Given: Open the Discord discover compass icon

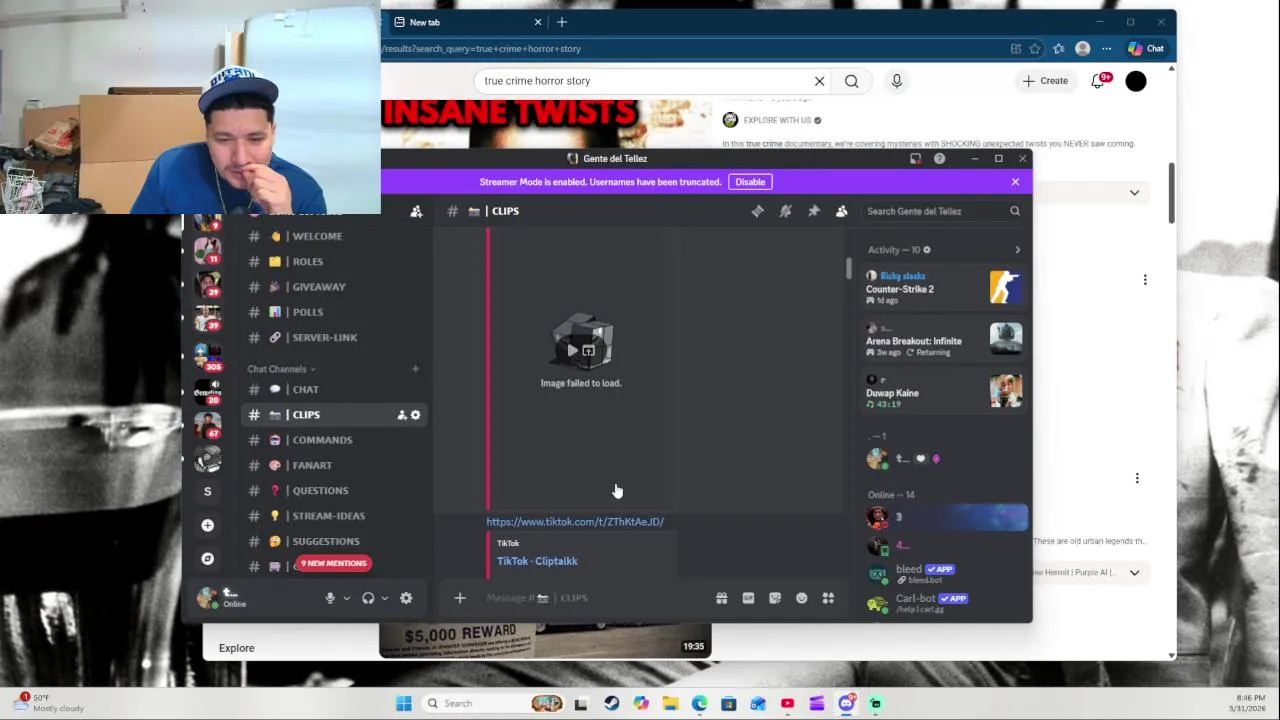Looking at the screenshot, I should [x=207, y=559].
